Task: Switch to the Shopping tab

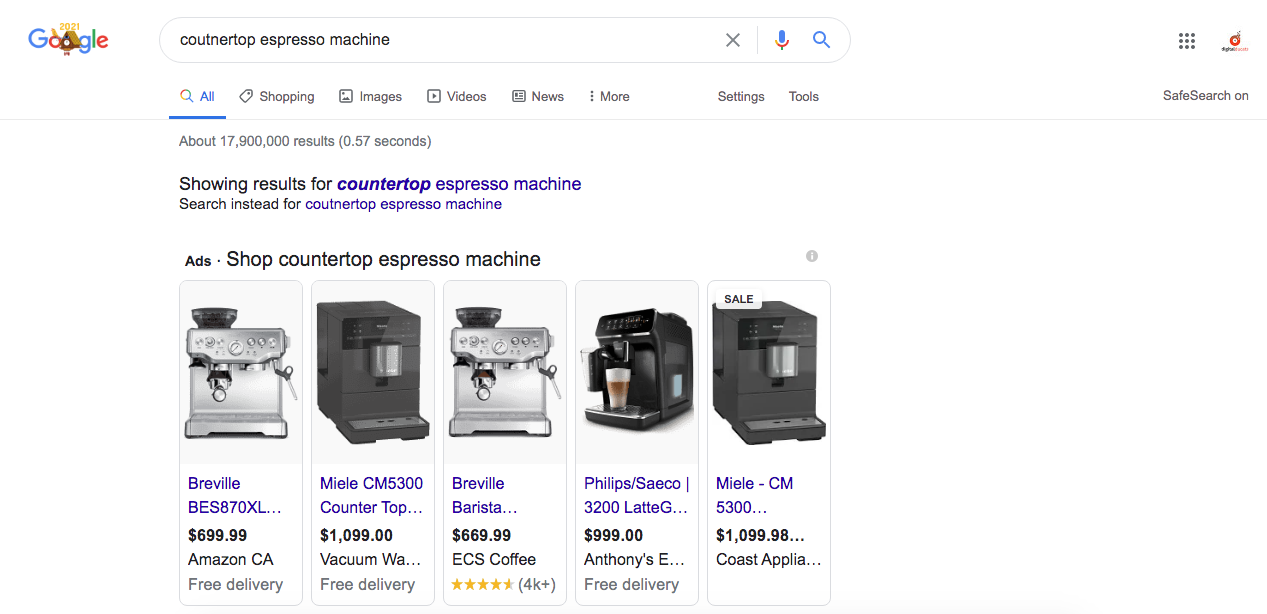Action: click(277, 97)
